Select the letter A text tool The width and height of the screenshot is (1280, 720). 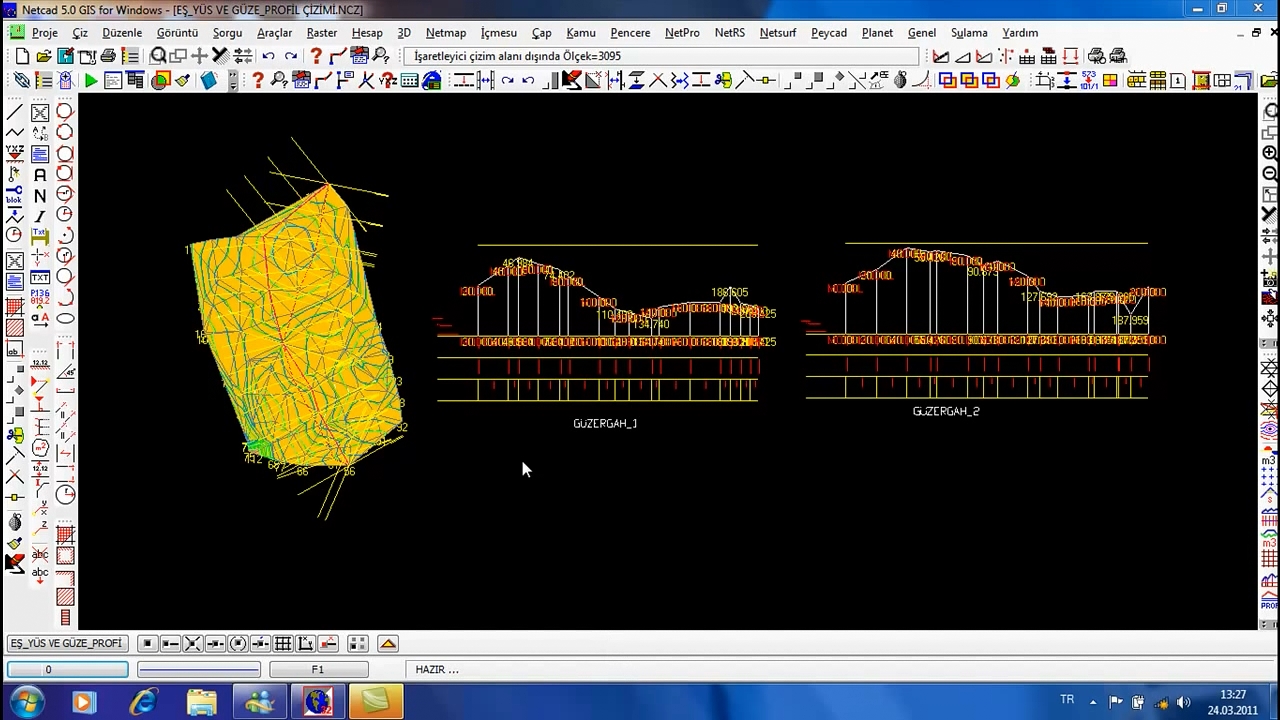click(40, 175)
